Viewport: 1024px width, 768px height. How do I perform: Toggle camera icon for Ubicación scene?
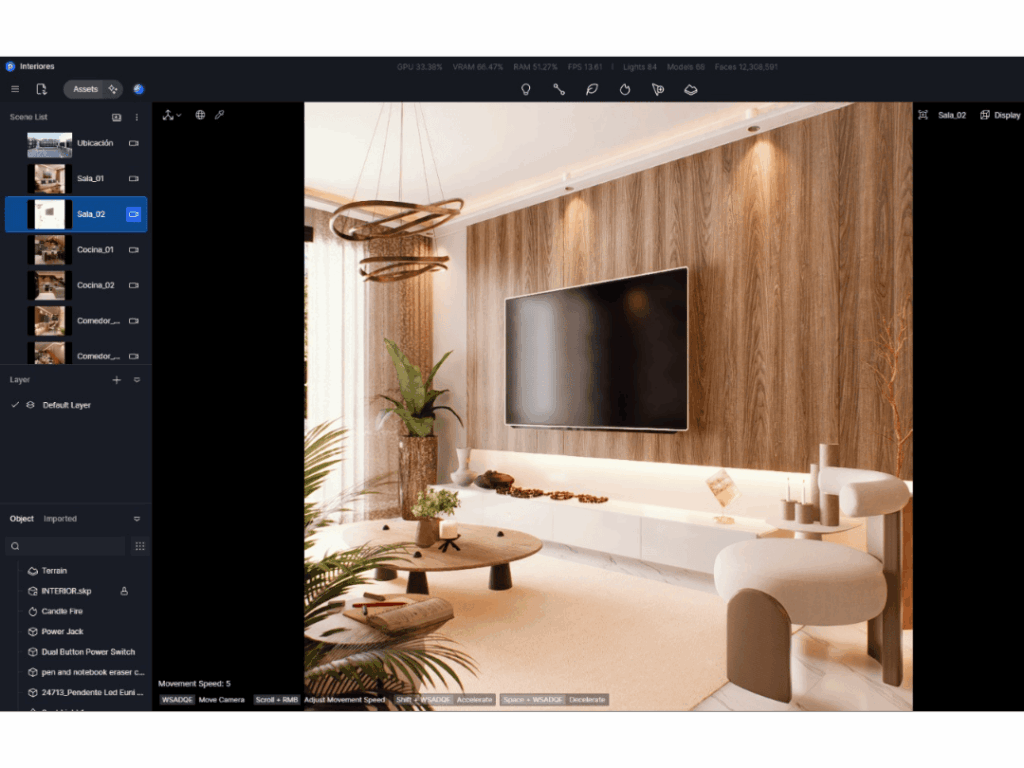pyautogui.click(x=134, y=143)
